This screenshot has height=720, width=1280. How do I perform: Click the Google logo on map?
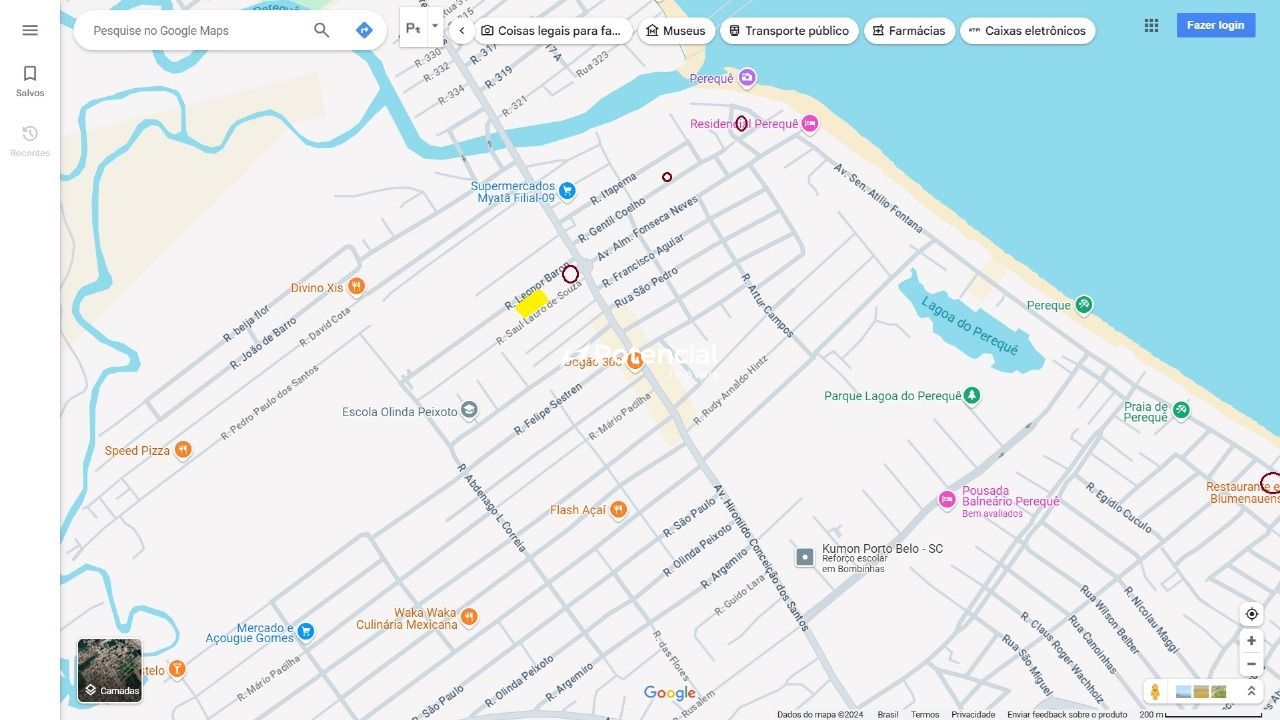click(x=670, y=693)
